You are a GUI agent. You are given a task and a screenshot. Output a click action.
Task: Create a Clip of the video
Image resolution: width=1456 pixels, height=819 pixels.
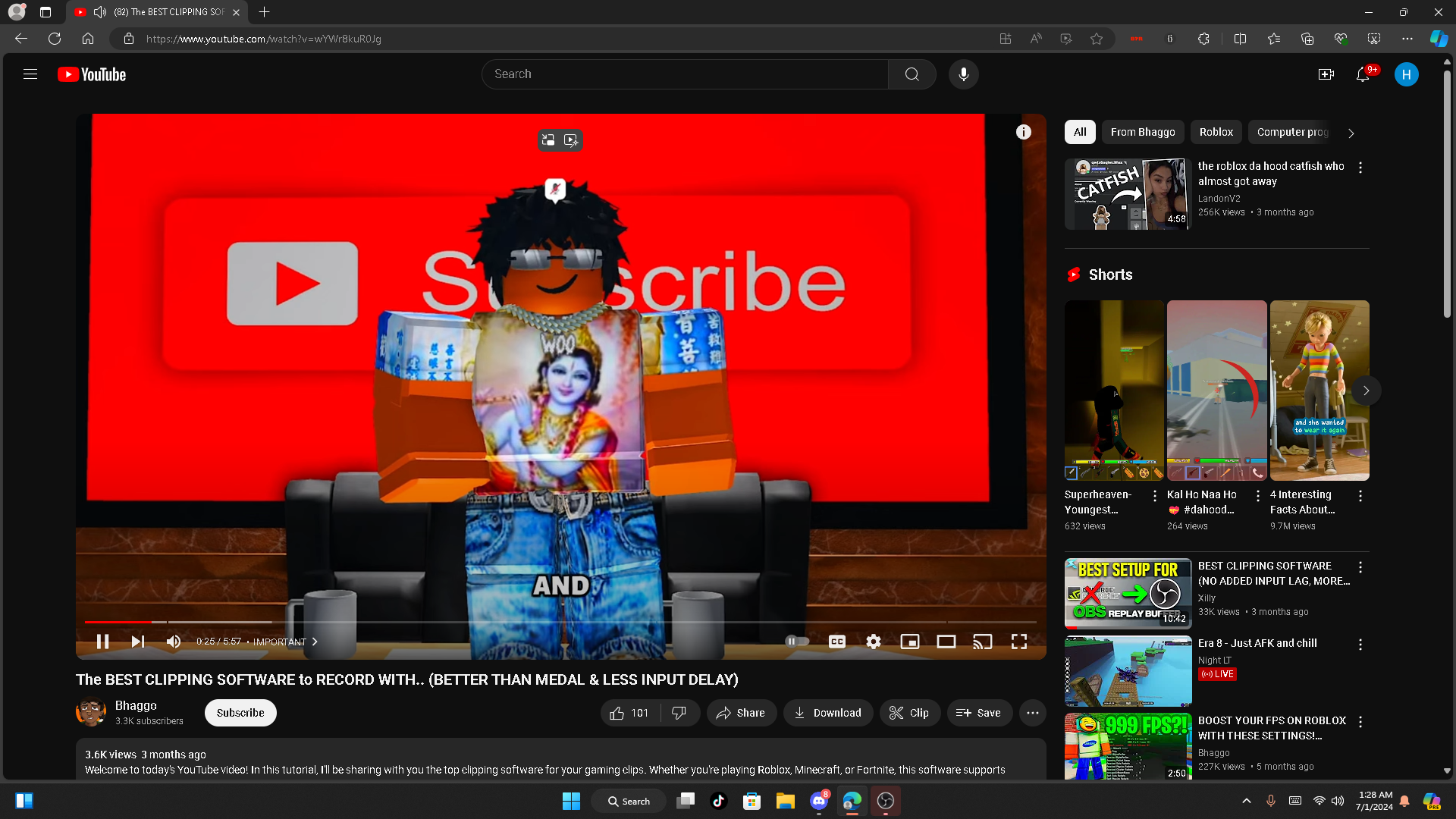click(910, 713)
